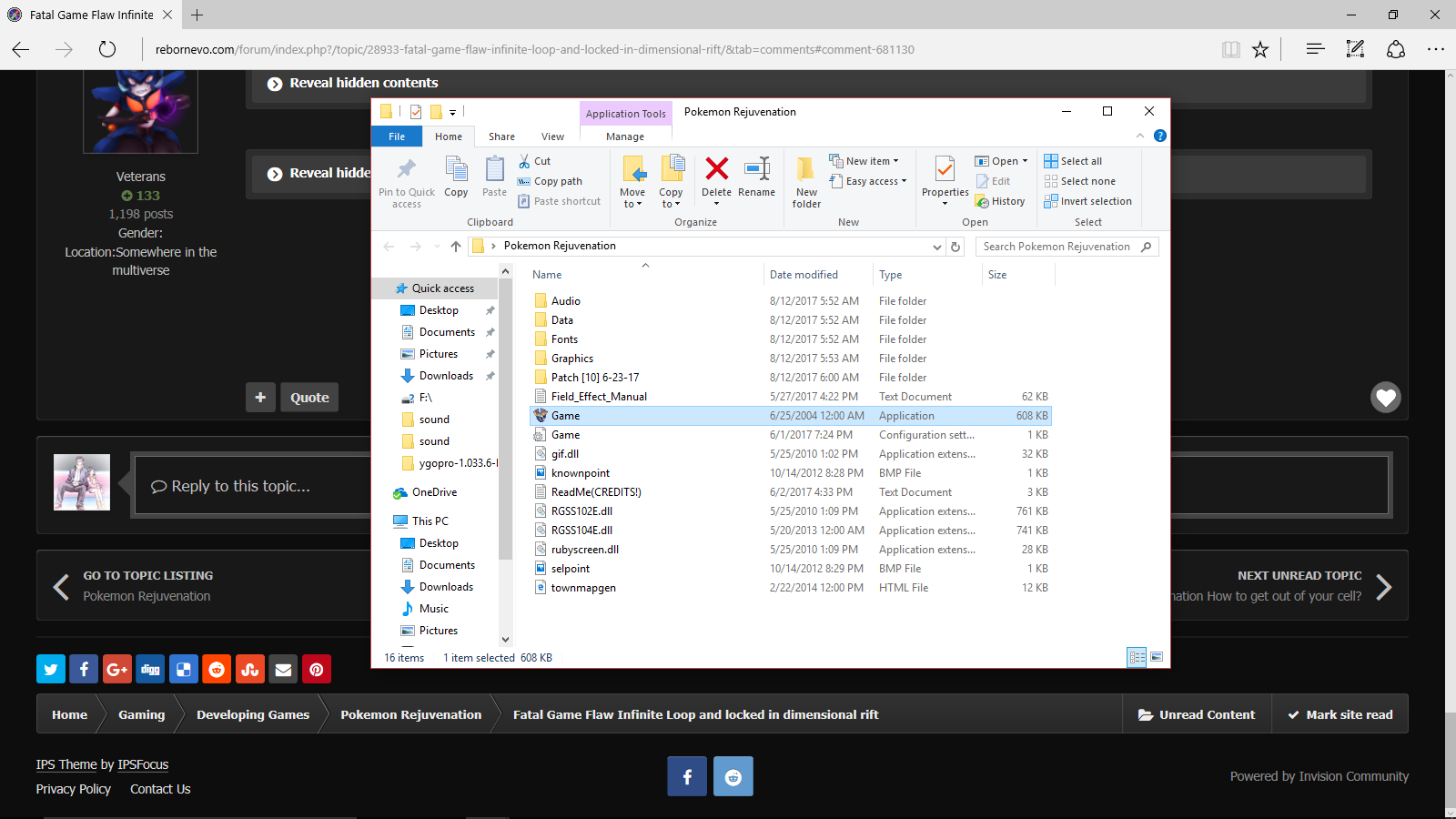
Task: Open the File menu in Explorer
Action: [397, 136]
